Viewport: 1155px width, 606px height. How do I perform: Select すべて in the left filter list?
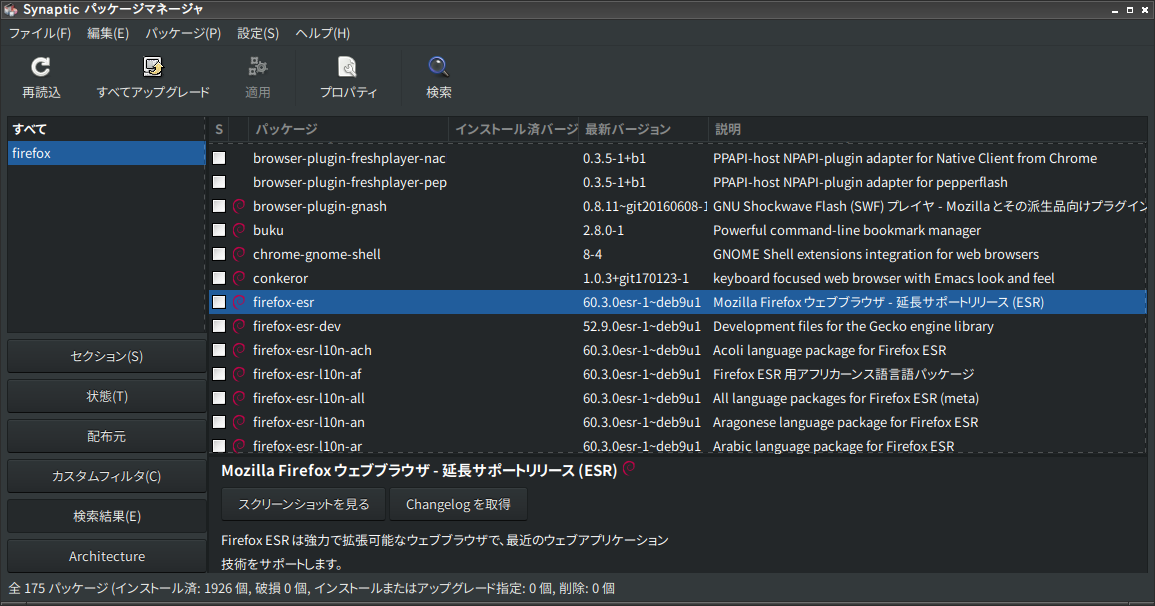[106, 129]
